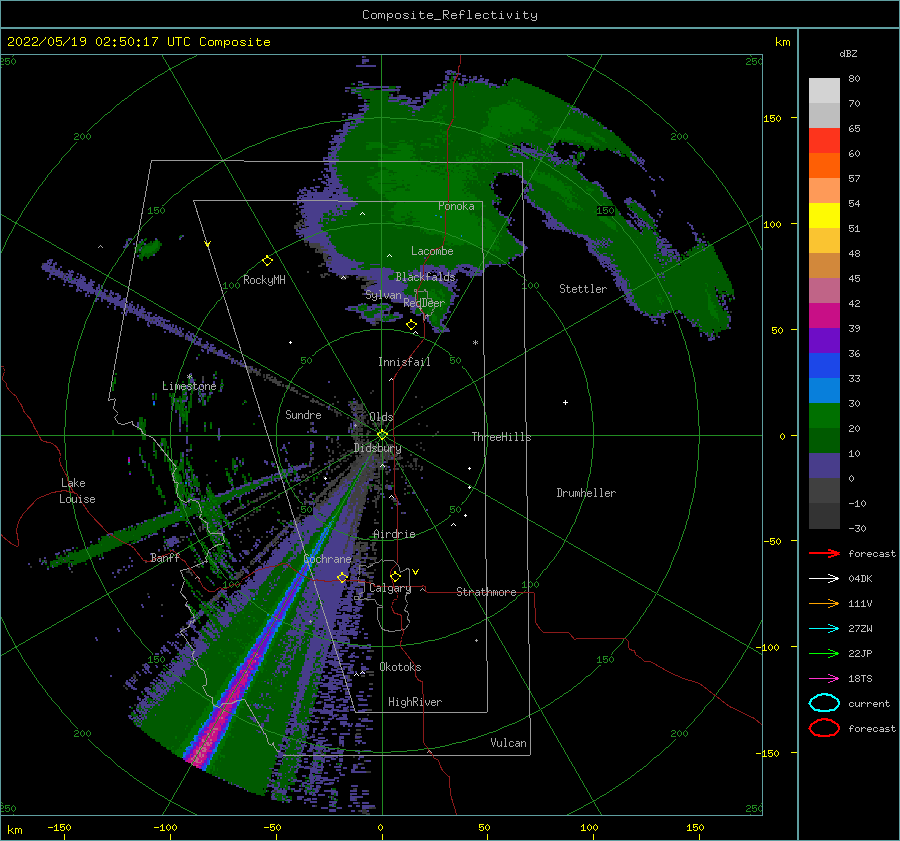Screen dimensions: 900x841
Task: Click the yellow diamond marker above RockyMH
Action: pyautogui.click(x=267, y=261)
